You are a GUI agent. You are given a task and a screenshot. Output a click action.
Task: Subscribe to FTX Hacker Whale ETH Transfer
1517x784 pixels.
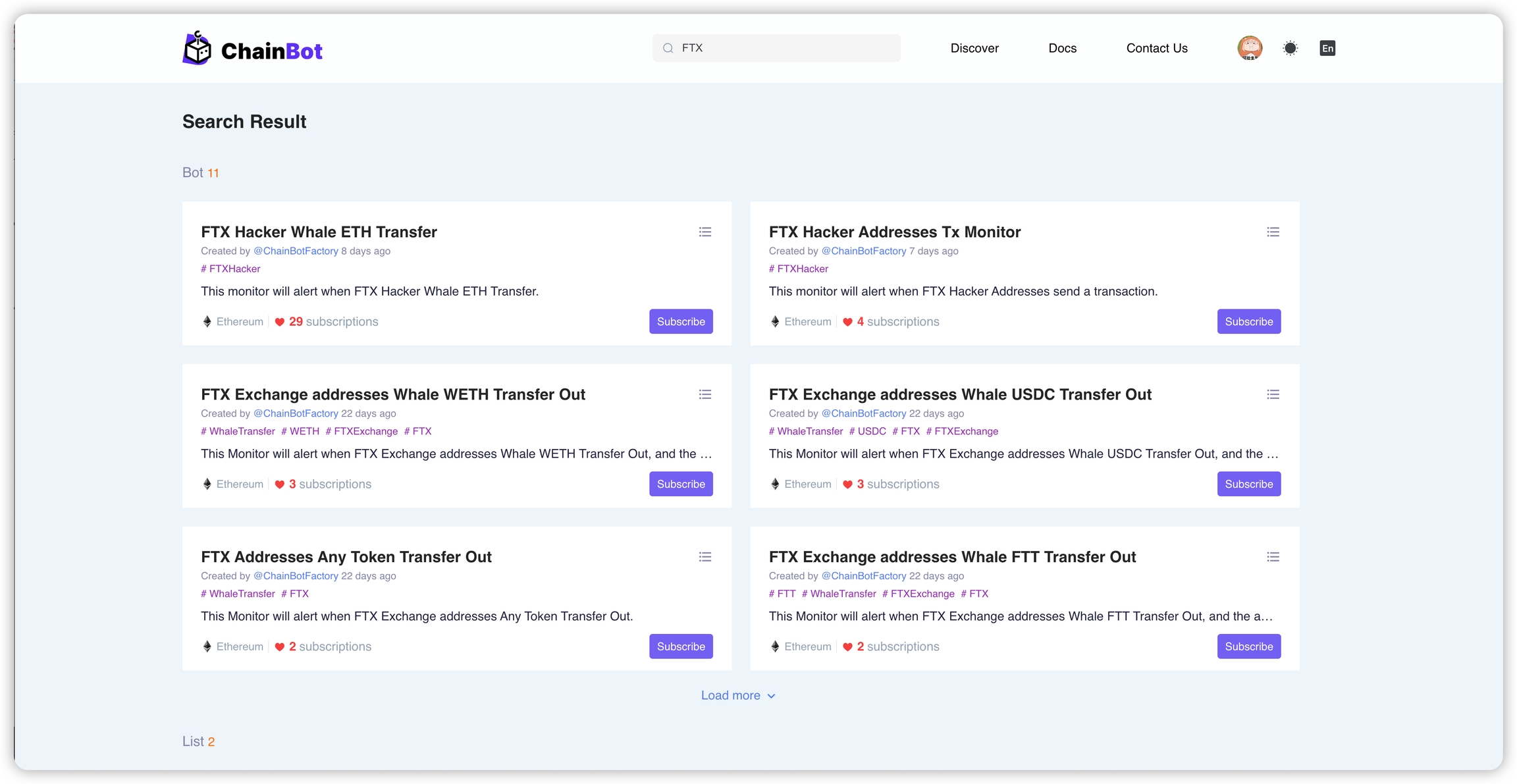(680, 321)
